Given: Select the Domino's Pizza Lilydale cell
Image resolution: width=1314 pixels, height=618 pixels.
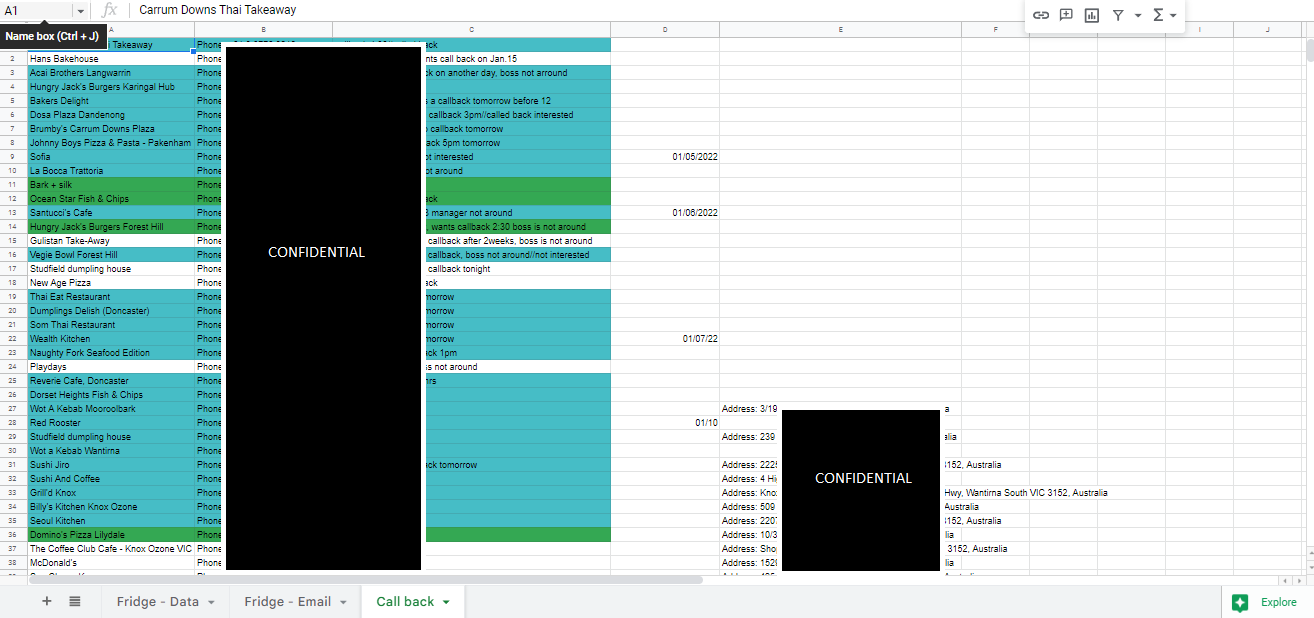Looking at the screenshot, I should (x=110, y=535).
